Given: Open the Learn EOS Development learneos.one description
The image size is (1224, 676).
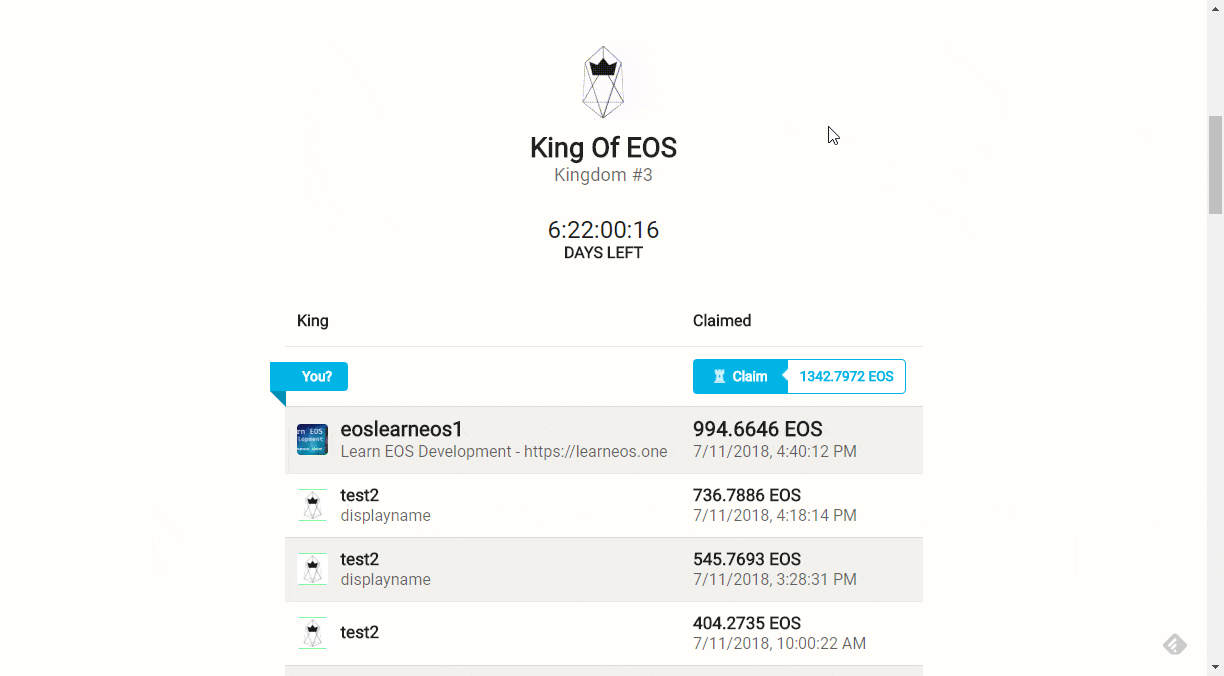Looking at the screenshot, I should pyautogui.click(x=503, y=452).
